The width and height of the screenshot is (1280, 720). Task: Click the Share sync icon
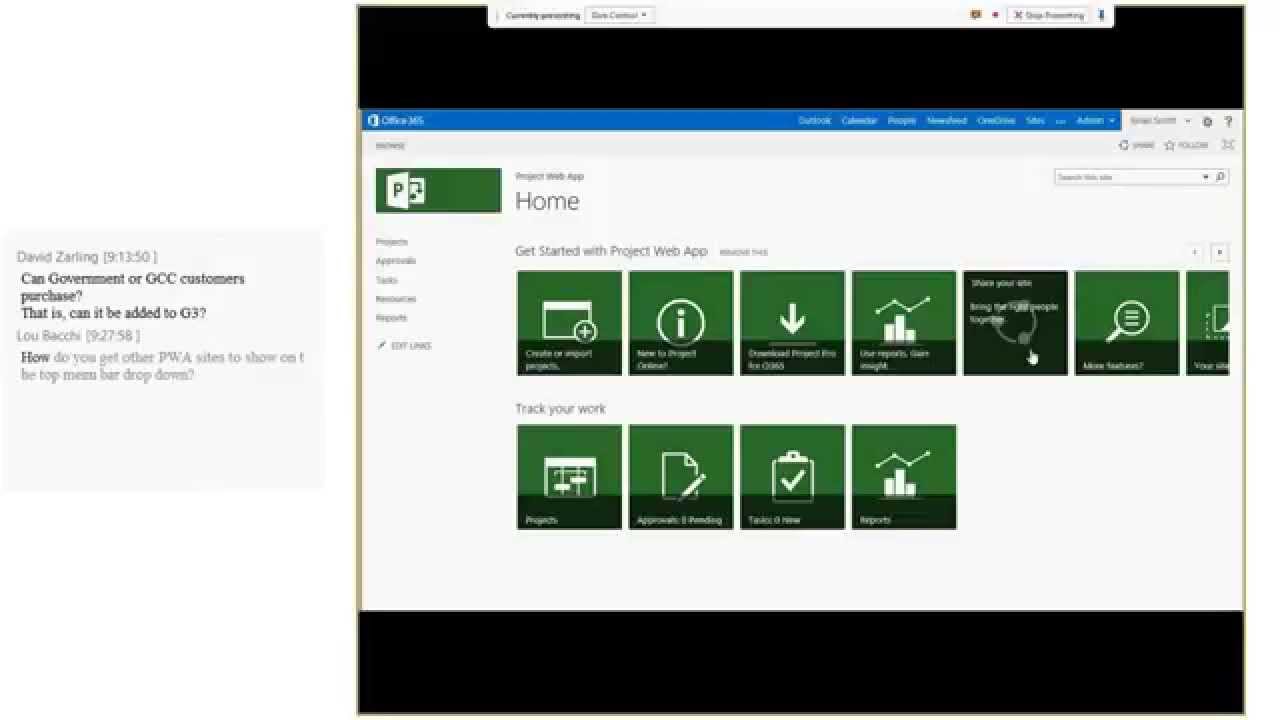[1124, 145]
